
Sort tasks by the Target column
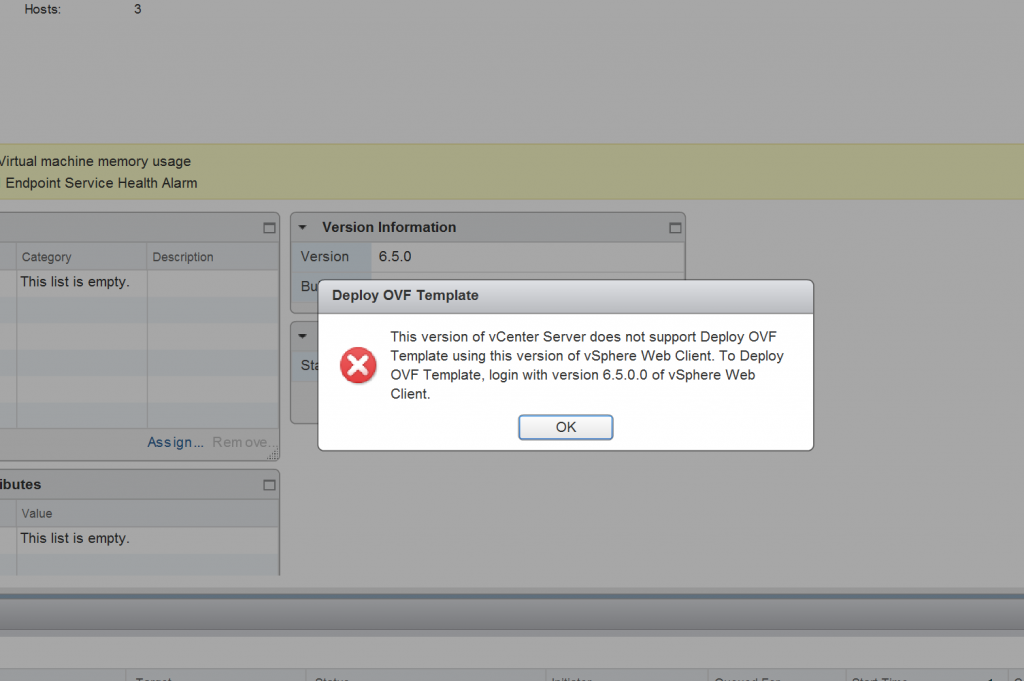pos(153,677)
